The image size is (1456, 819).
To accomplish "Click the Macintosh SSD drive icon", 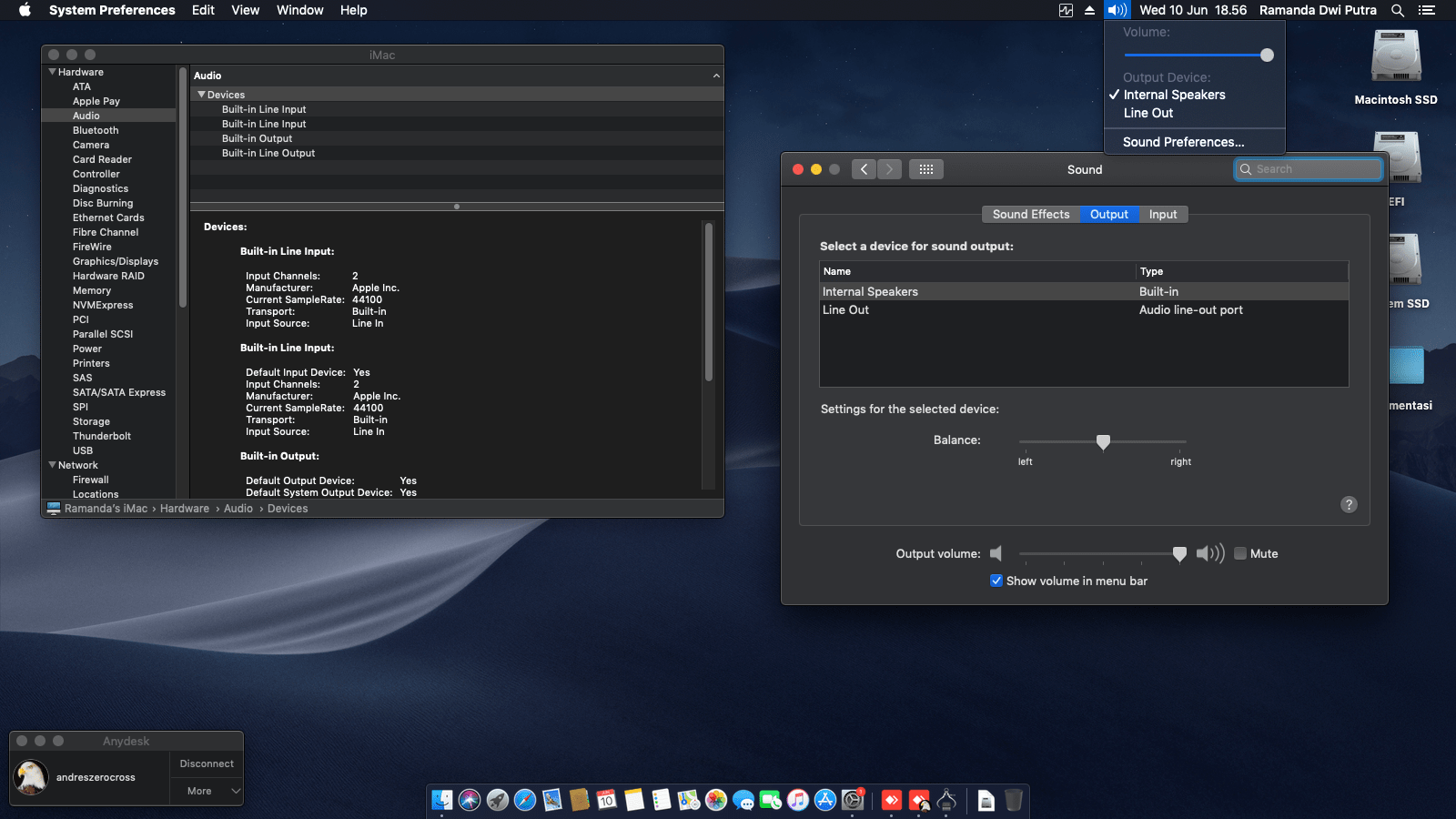I will click(x=1396, y=57).
